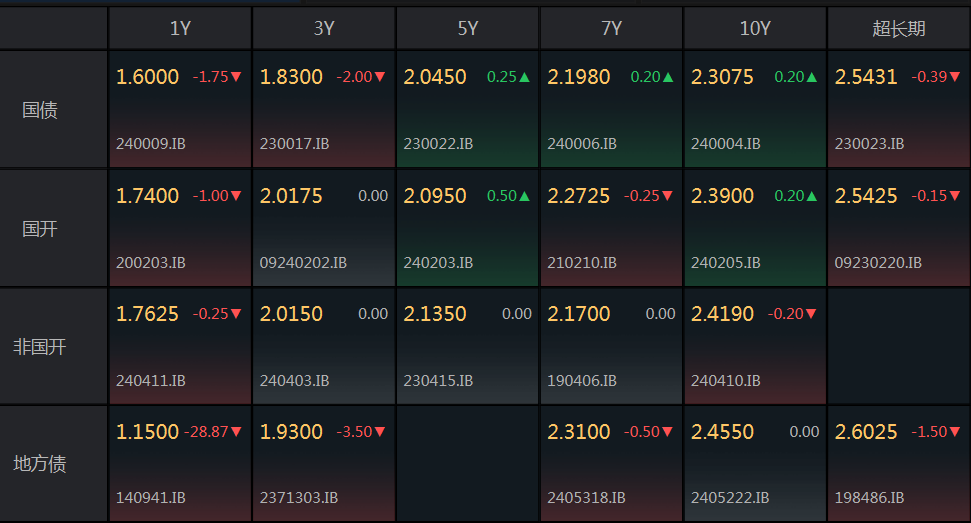Viewport: 971px width, 523px height.
Task: Click the red down arrow beside -3.50
Action: pos(380,432)
